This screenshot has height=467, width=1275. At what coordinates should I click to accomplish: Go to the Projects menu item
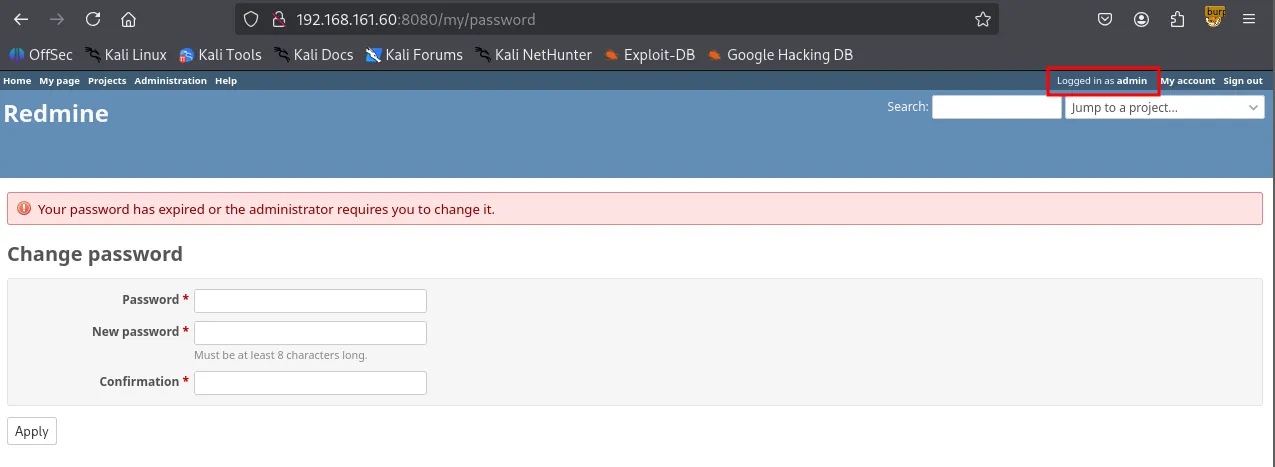107,81
